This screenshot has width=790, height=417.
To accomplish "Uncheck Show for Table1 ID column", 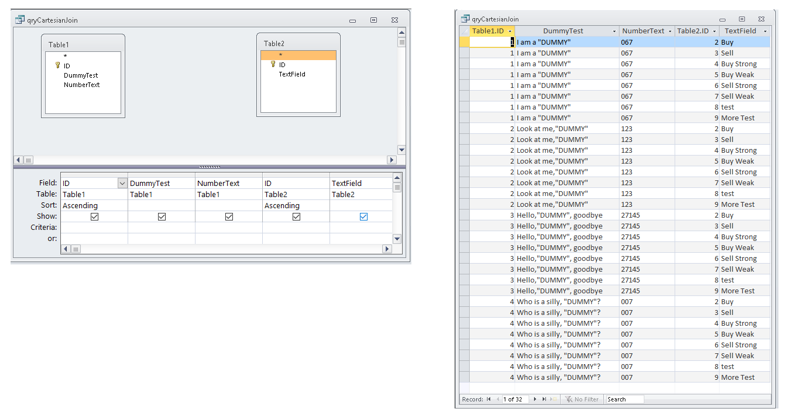I will coord(94,217).
